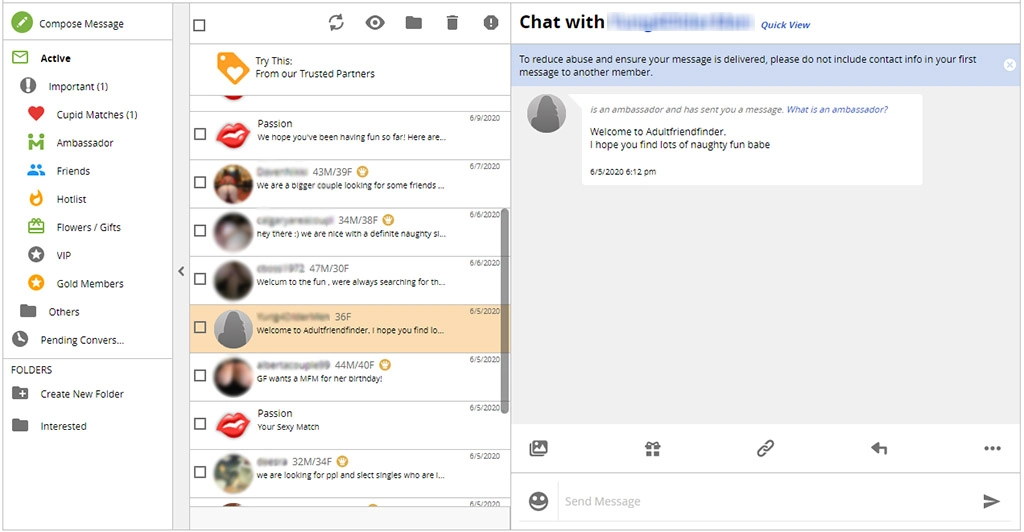Check the 34M/38F message checkbox
The height and width of the screenshot is (532, 1024).
(x=200, y=230)
